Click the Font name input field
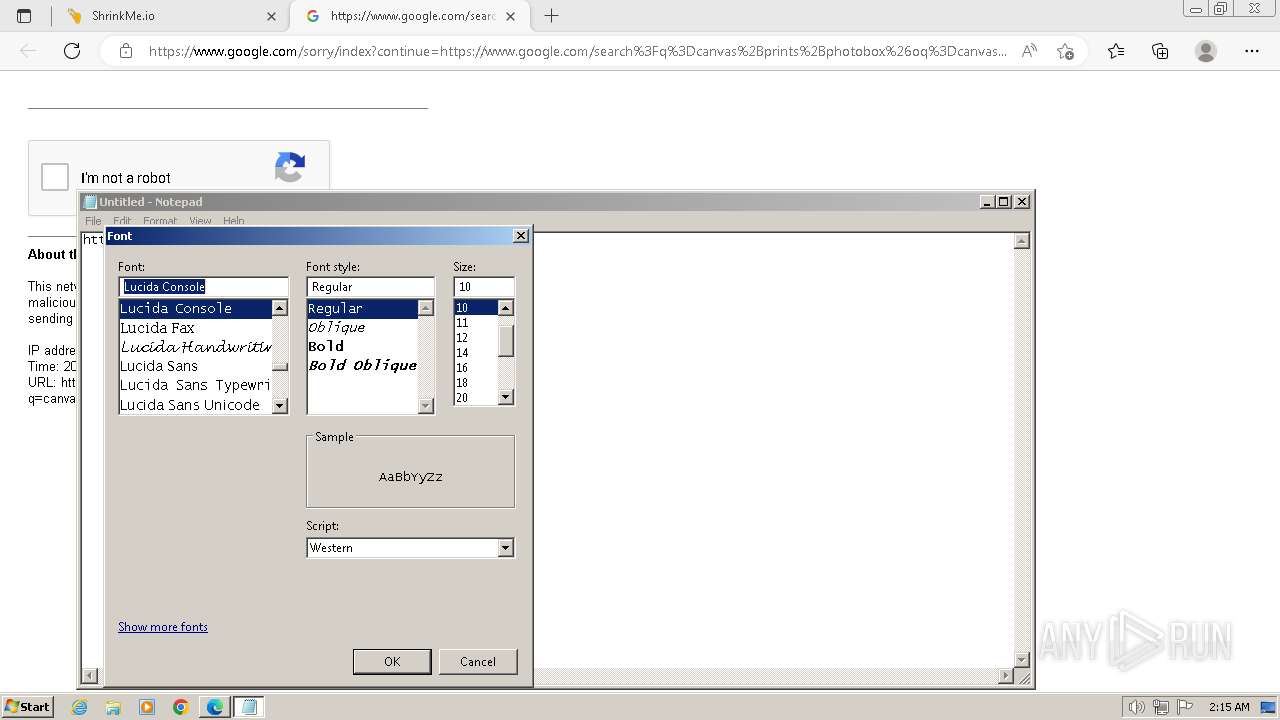This screenshot has width=1280, height=720. (x=203, y=286)
